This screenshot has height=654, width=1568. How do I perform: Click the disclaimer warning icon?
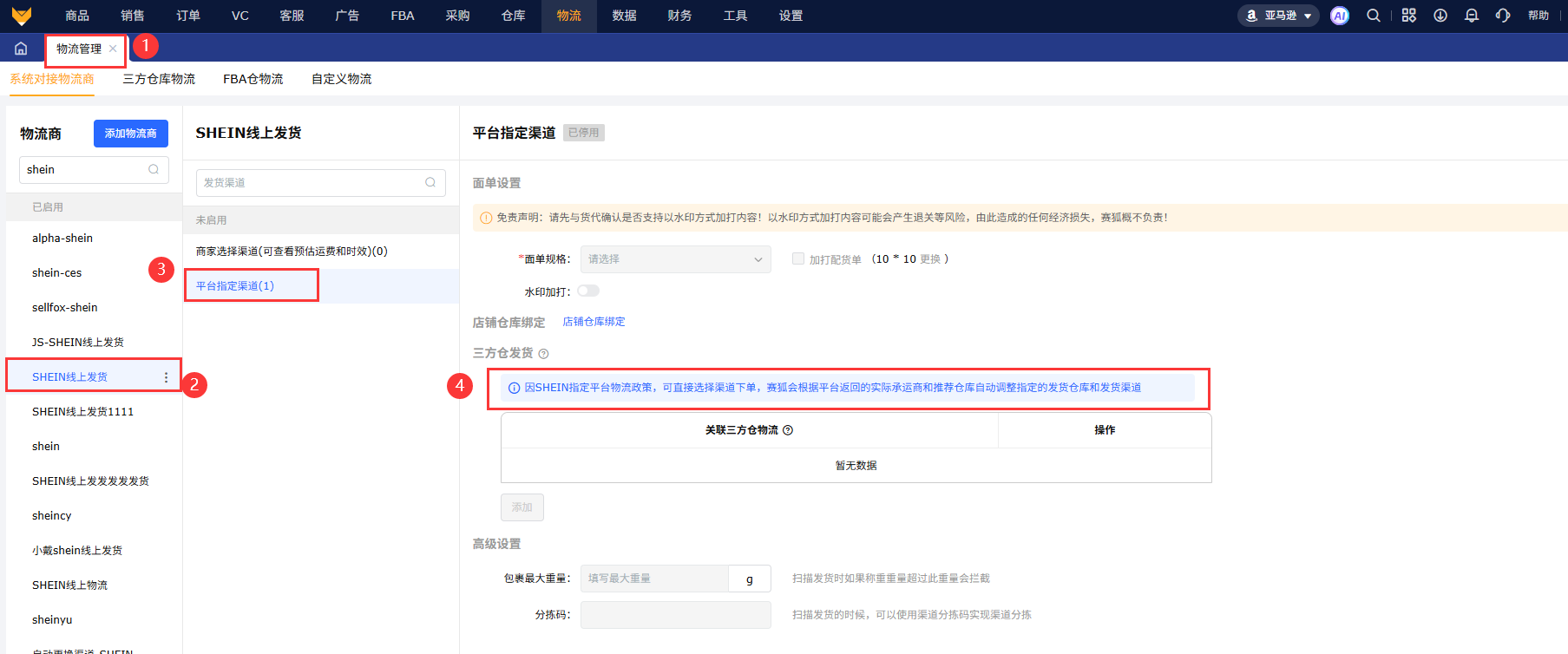[486, 218]
